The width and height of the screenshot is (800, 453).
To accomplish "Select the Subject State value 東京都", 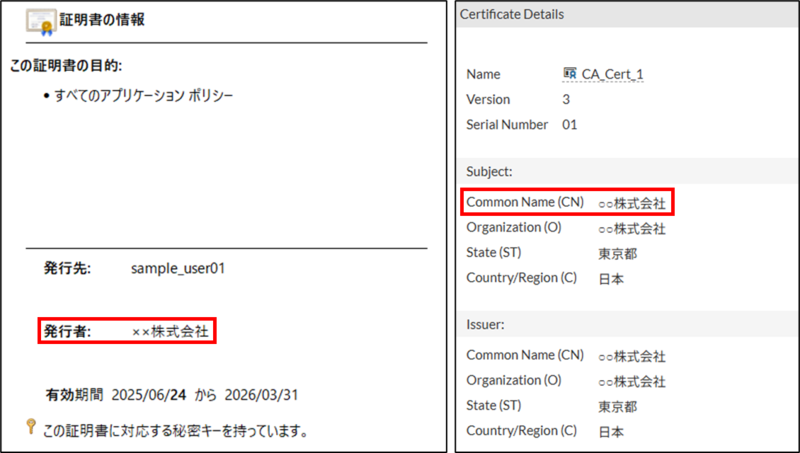I will [x=618, y=254].
